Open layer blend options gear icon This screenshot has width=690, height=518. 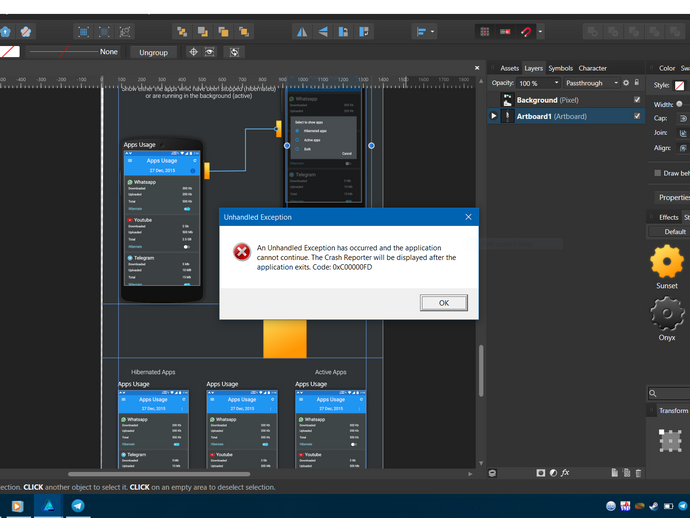pos(626,83)
